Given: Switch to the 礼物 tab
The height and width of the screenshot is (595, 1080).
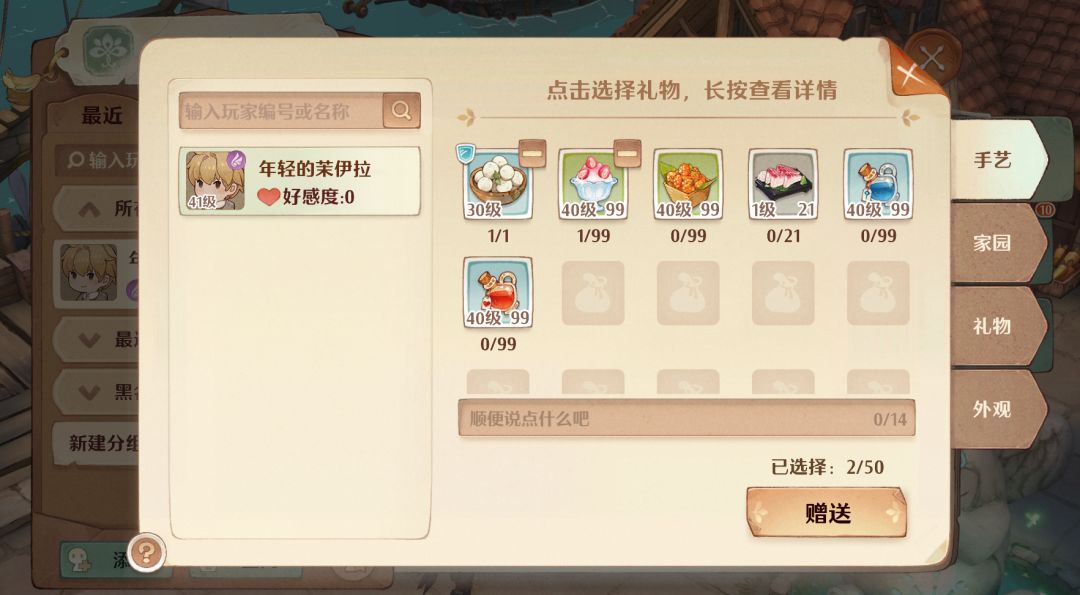Looking at the screenshot, I should [x=999, y=326].
